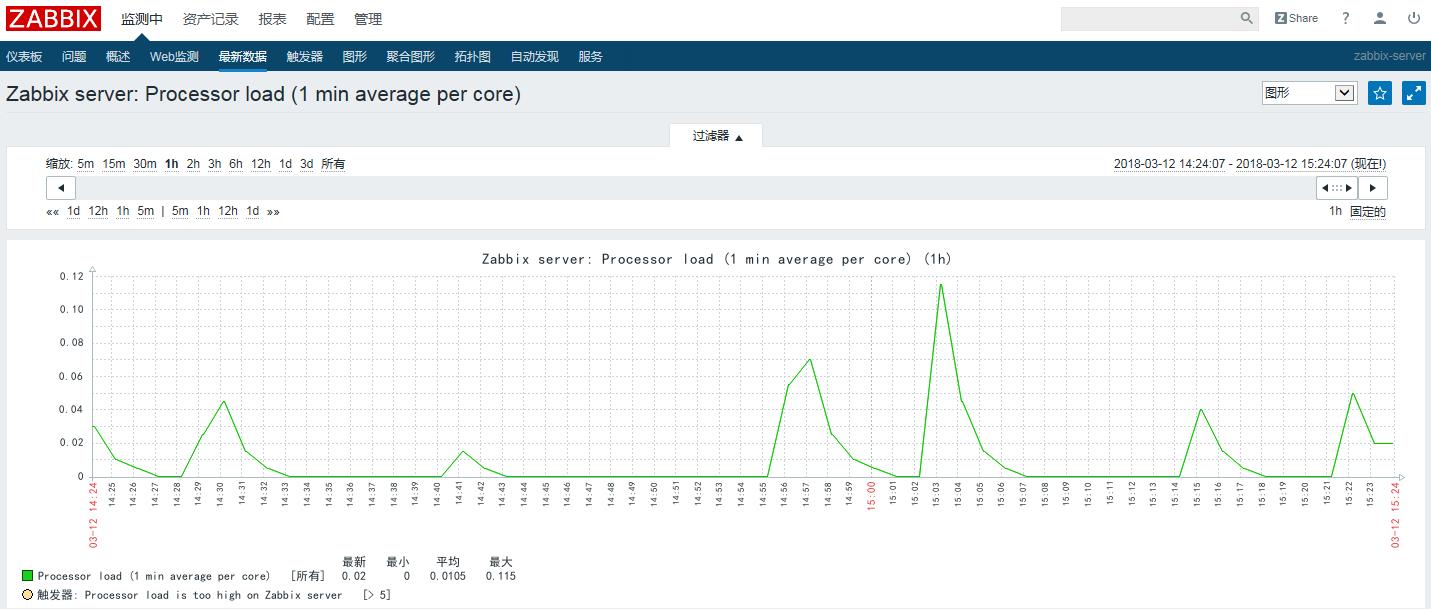1431x609 pixels.
Task: Switch to fullscreen mode
Action: pyautogui.click(x=1414, y=93)
